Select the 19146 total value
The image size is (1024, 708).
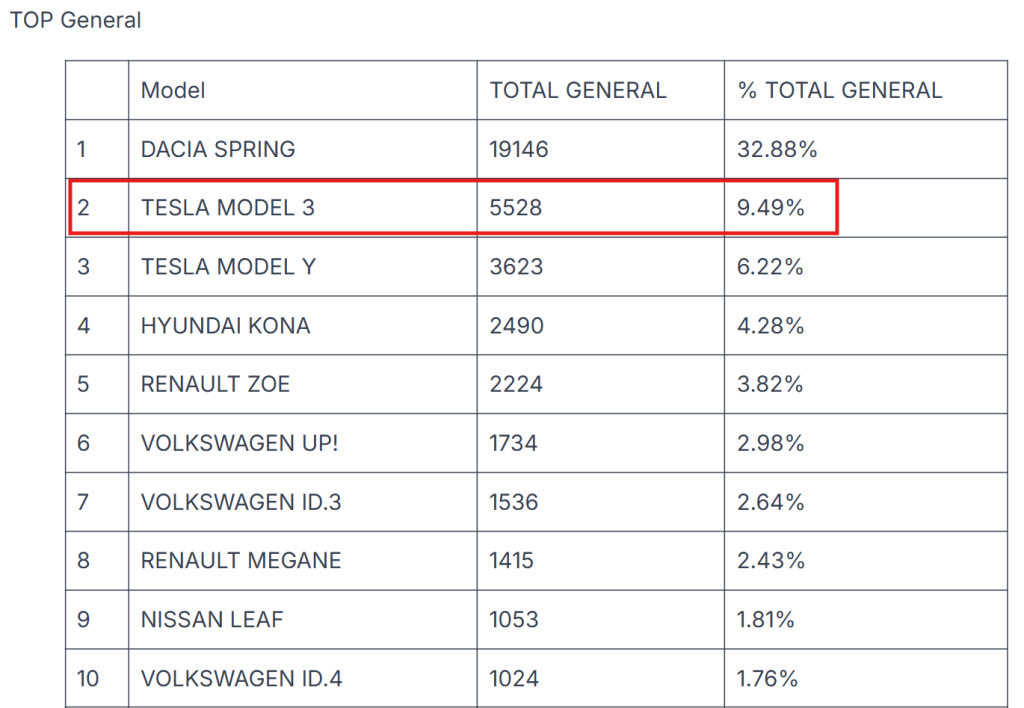tap(519, 149)
